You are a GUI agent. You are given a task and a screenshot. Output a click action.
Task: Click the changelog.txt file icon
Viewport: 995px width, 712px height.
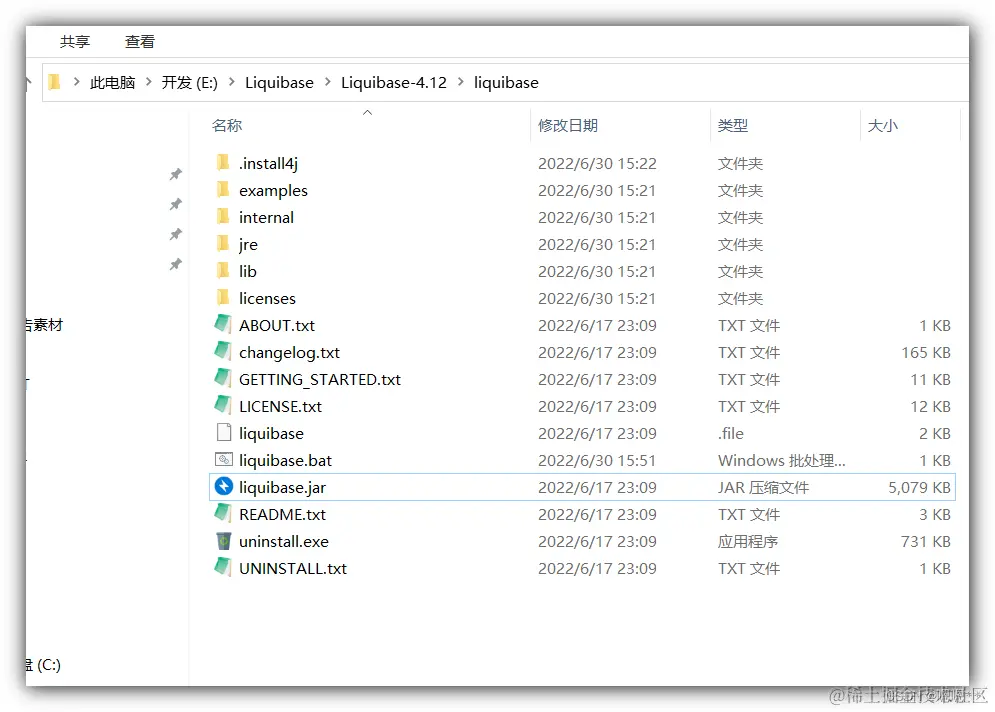tap(223, 351)
